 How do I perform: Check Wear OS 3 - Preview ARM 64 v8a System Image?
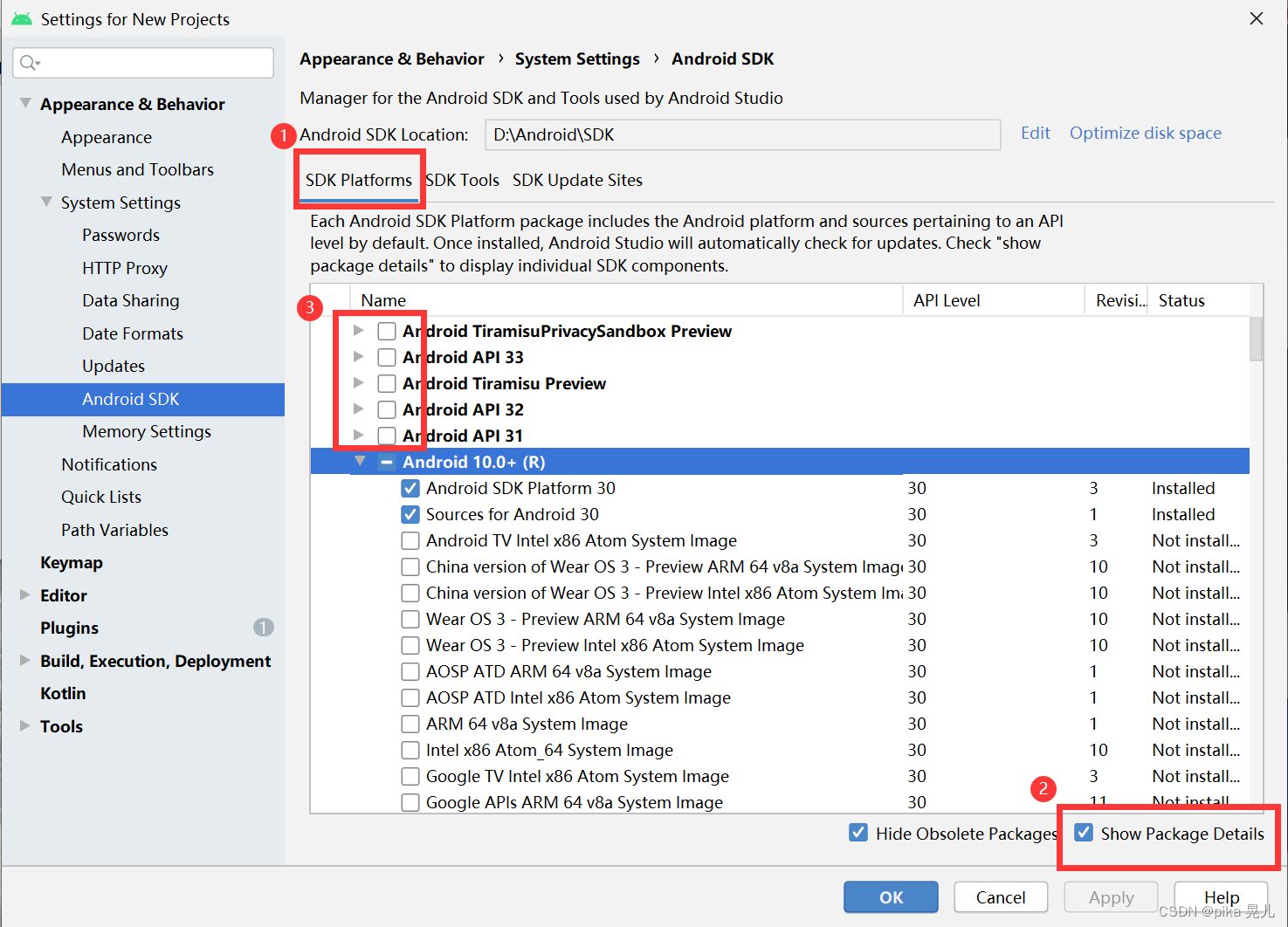click(x=410, y=620)
